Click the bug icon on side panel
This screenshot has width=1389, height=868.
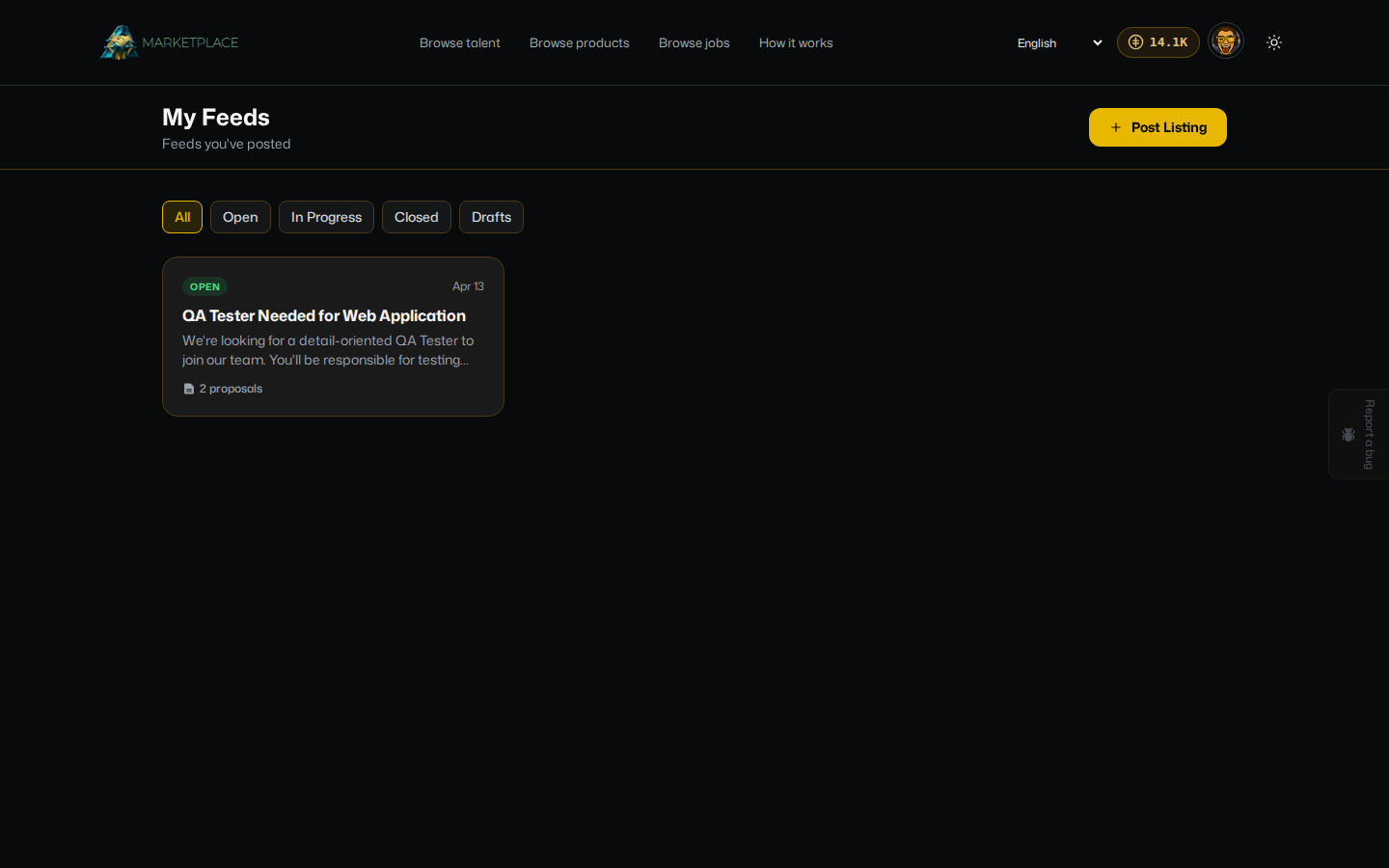click(x=1348, y=435)
